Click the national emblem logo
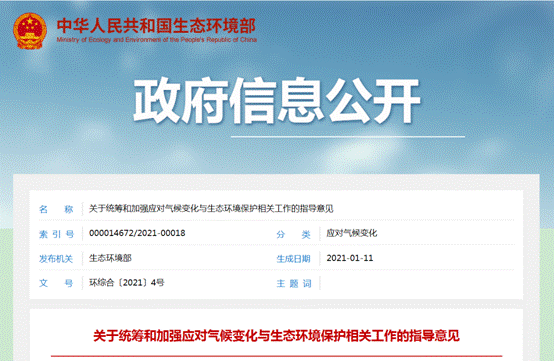The height and width of the screenshot is (361, 554). point(30,31)
